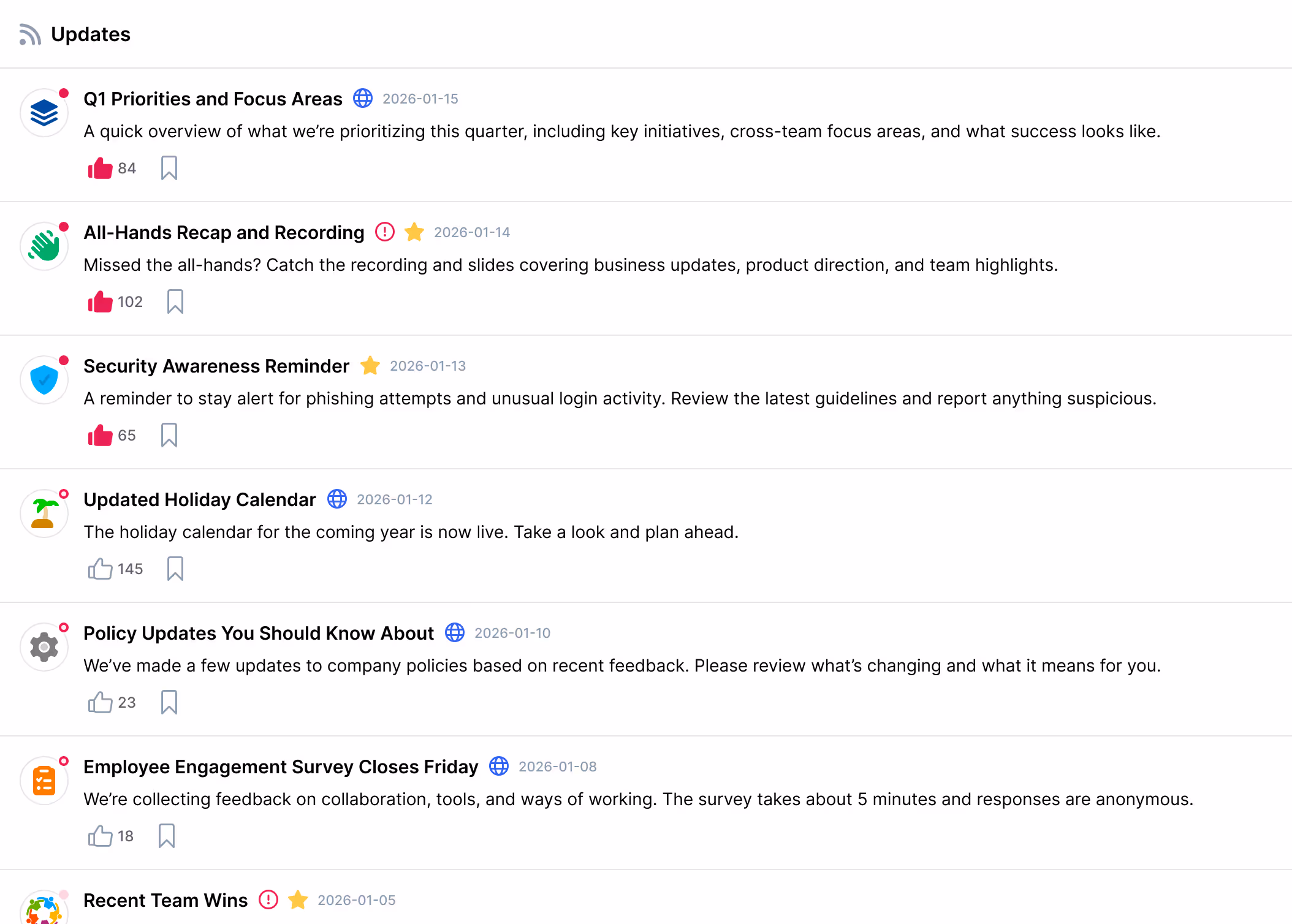The height and width of the screenshot is (924, 1292).
Task: Open Policy Updates You Should Know About
Action: click(259, 633)
